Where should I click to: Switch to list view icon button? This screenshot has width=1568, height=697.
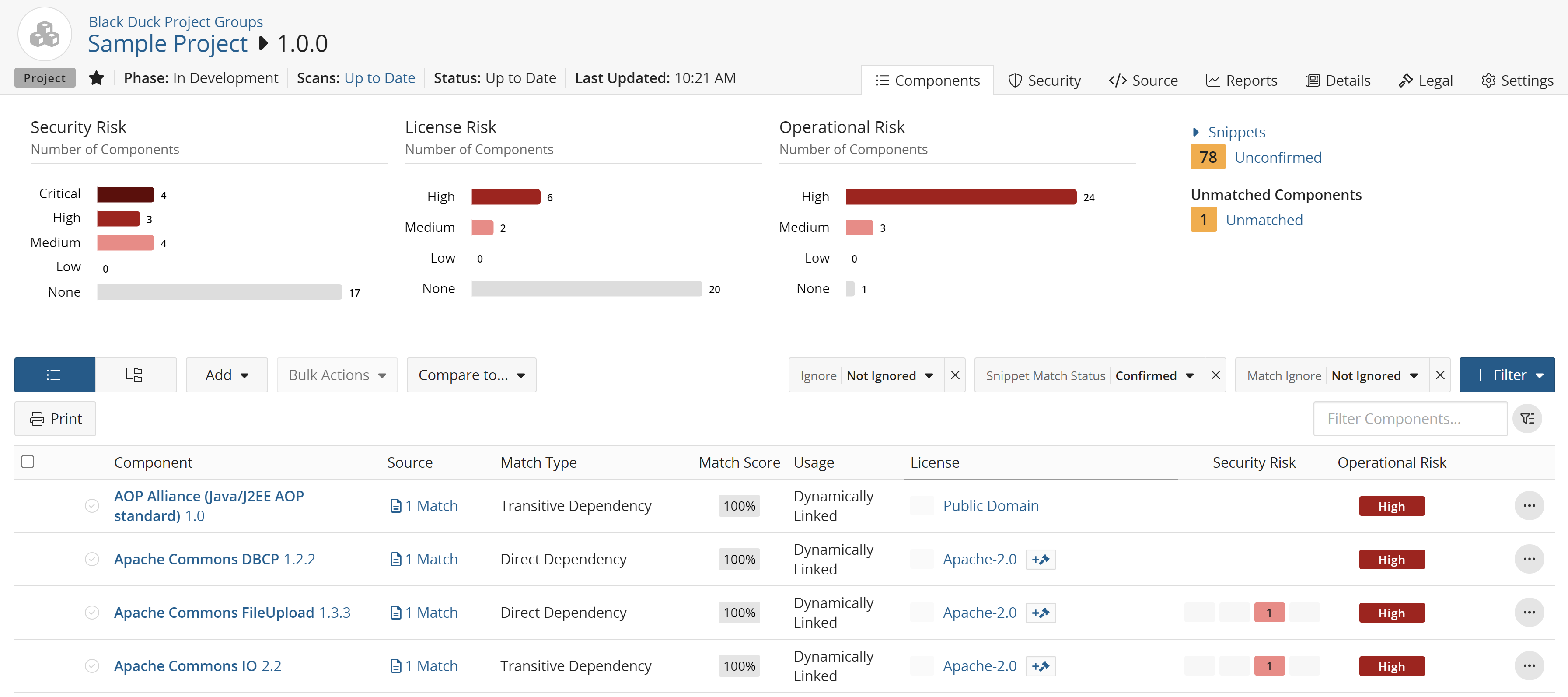tap(55, 375)
